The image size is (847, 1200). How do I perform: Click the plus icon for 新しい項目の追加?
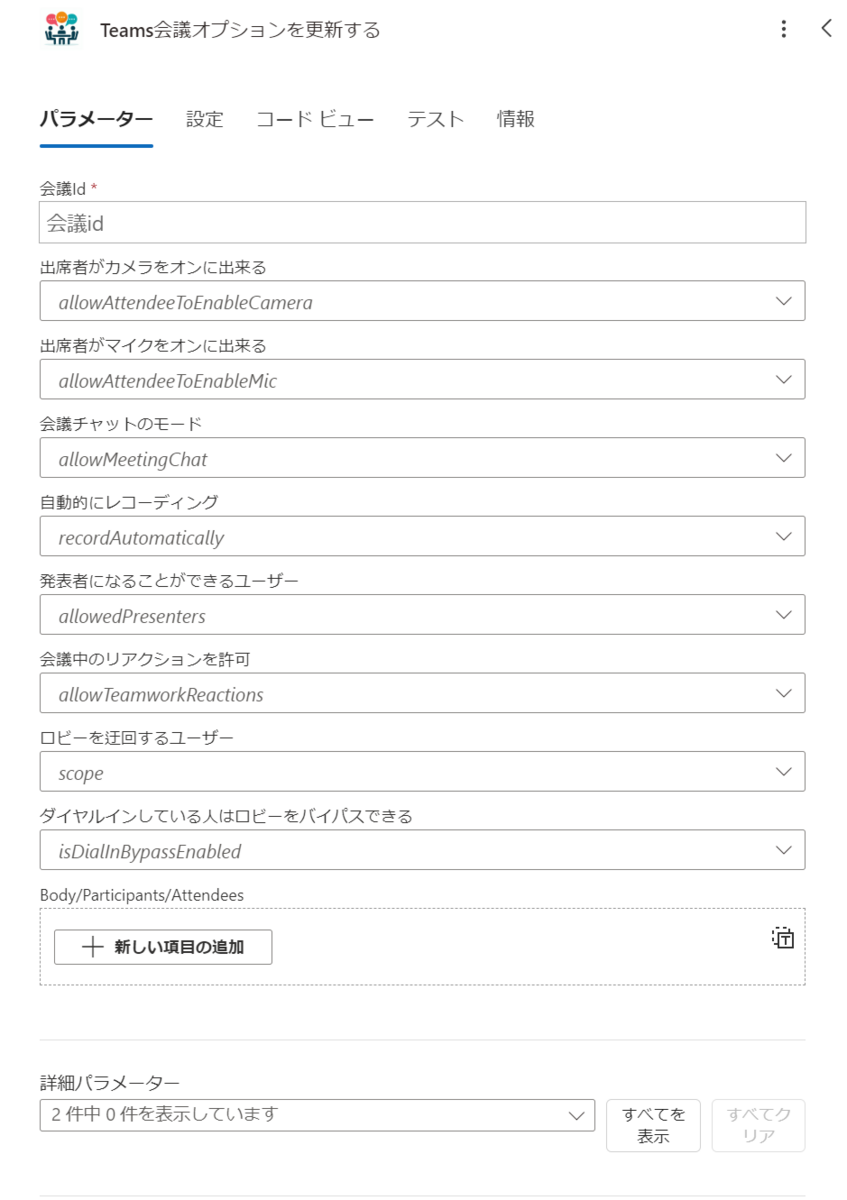click(92, 947)
